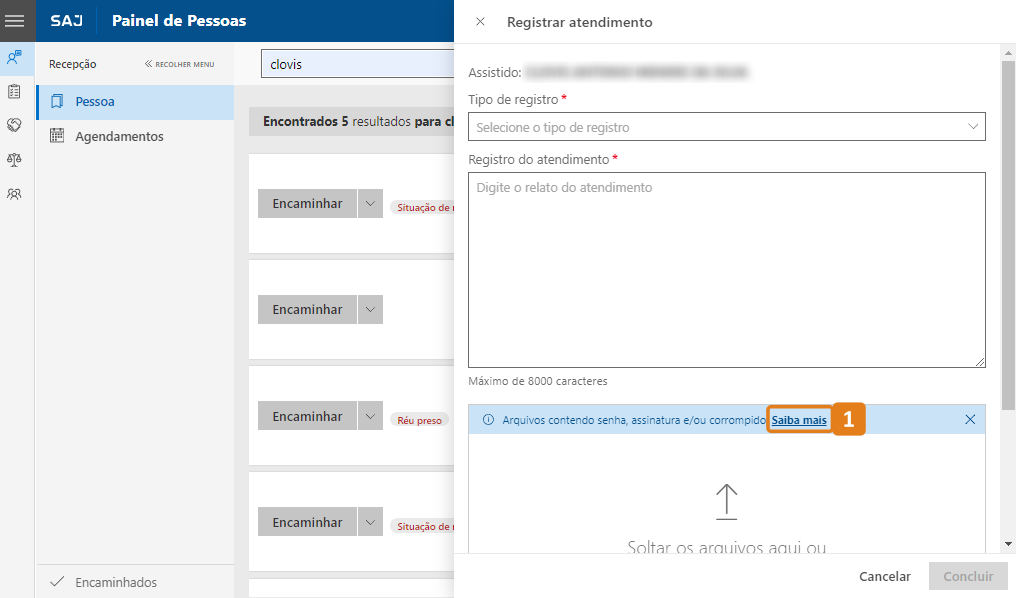Click the Pessoa book icon
Image resolution: width=1016 pixels, height=598 pixels.
tap(57, 101)
